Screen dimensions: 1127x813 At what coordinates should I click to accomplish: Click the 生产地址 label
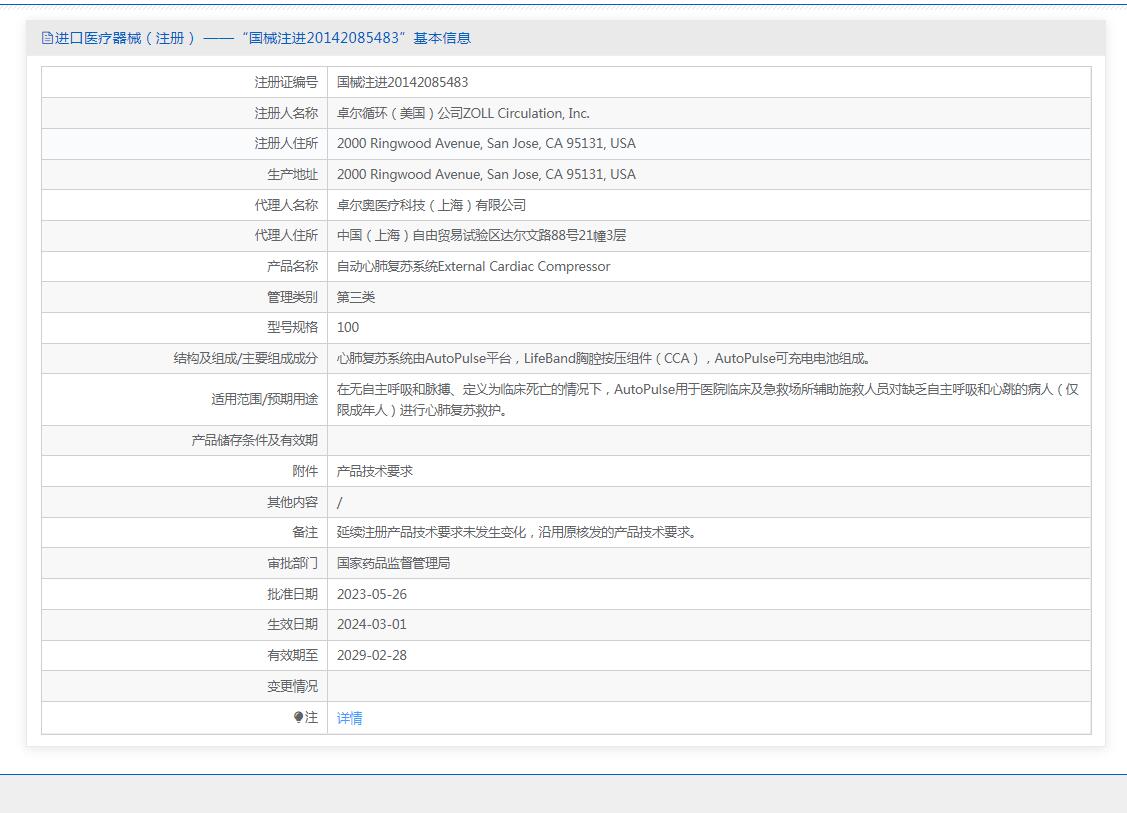[x=293, y=174]
